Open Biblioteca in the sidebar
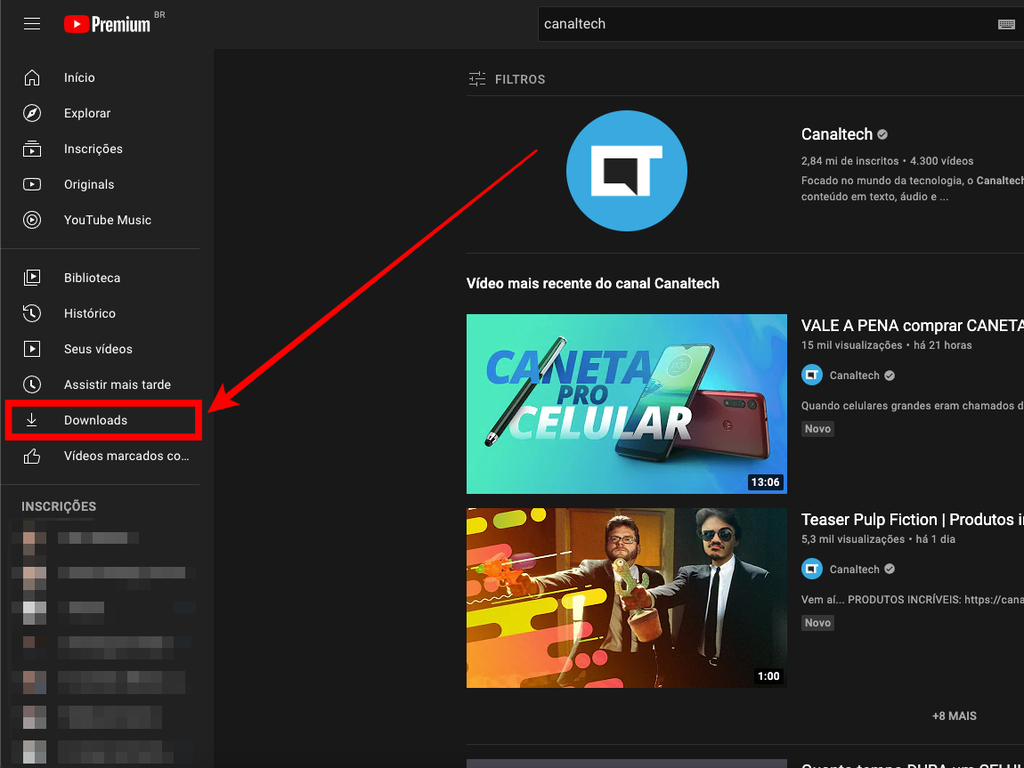This screenshot has height=768, width=1024. 92,278
